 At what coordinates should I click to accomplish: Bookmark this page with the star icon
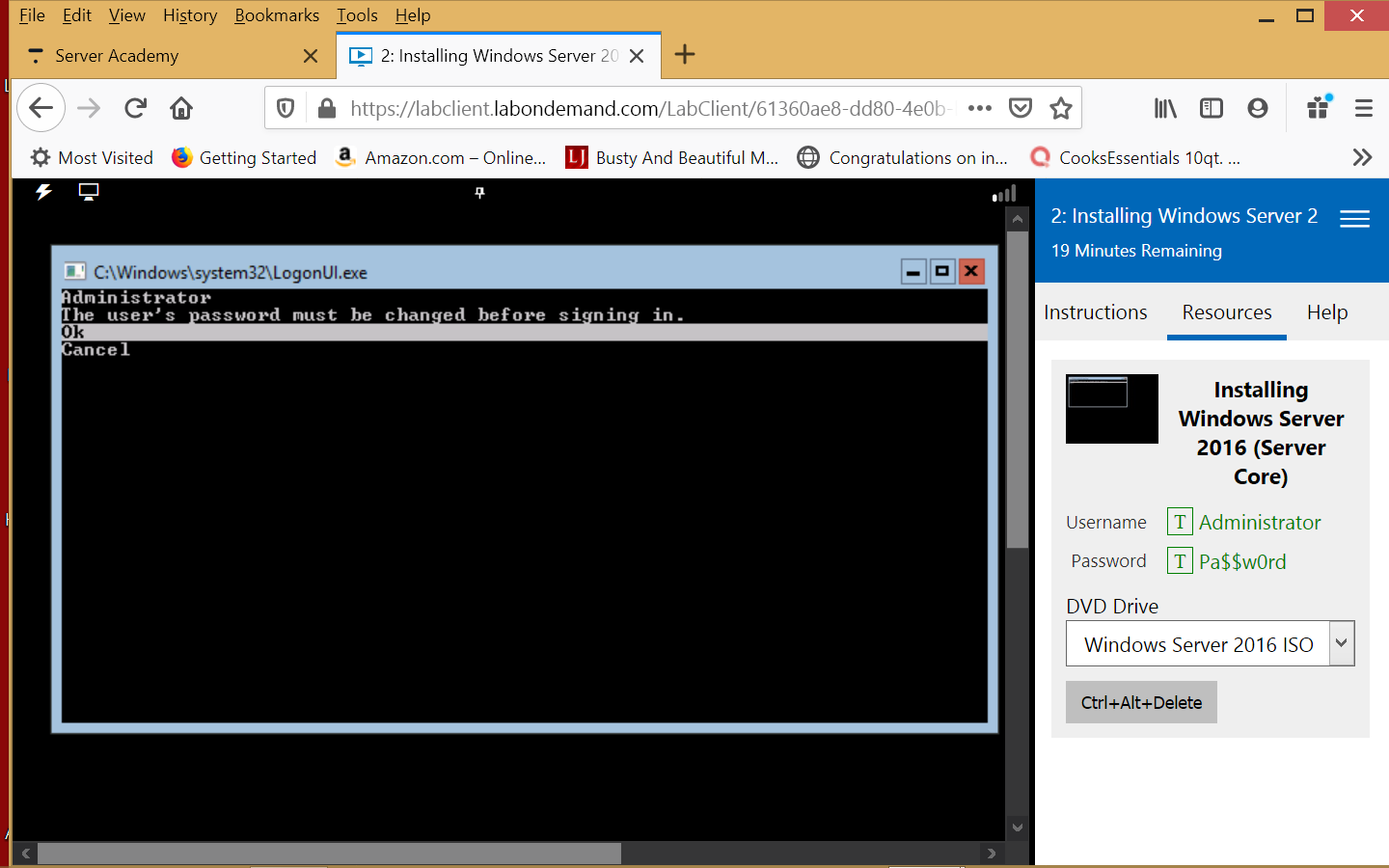tap(1061, 108)
